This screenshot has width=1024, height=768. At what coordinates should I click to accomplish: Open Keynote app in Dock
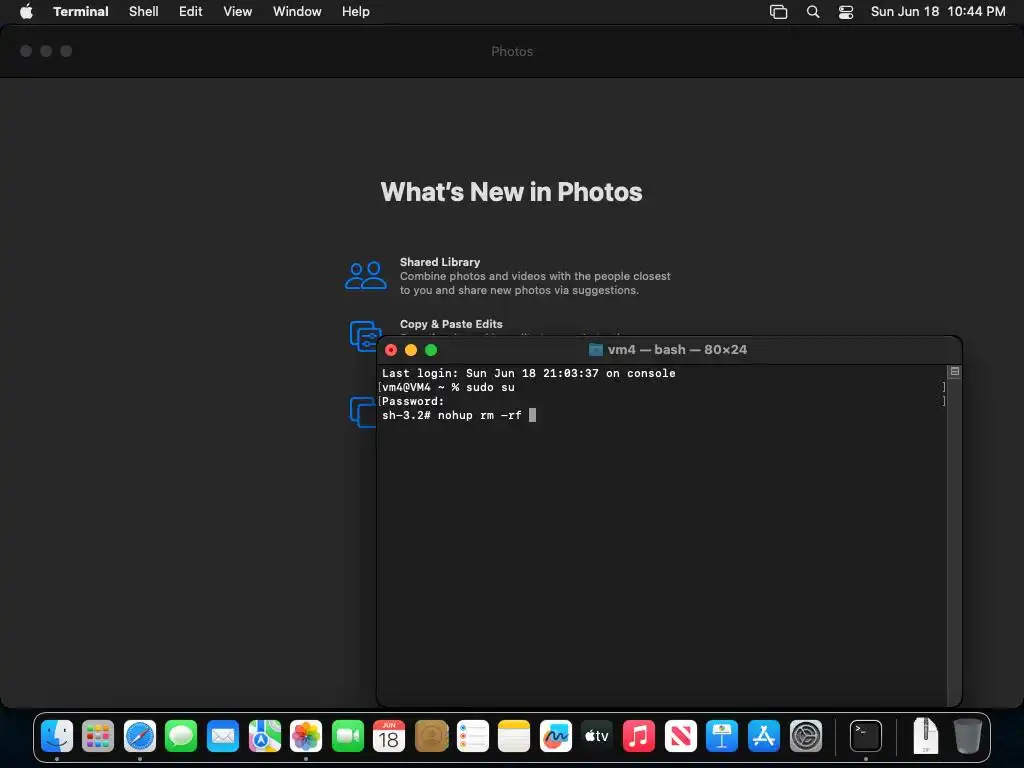[722, 736]
